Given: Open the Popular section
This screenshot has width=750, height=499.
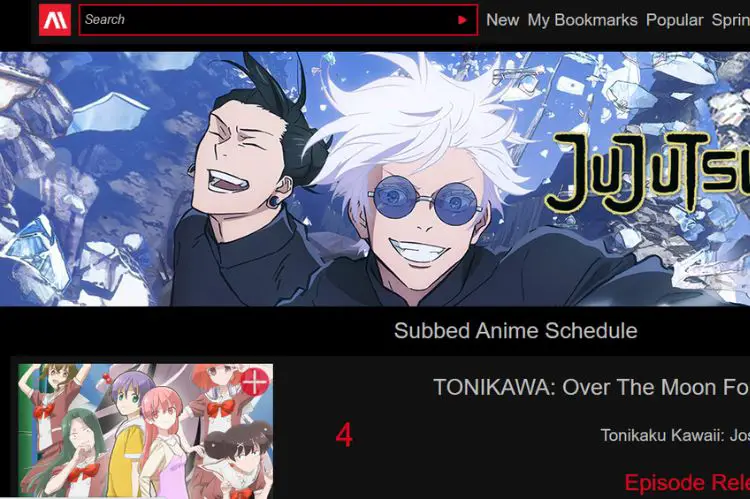Looking at the screenshot, I should click(x=674, y=20).
